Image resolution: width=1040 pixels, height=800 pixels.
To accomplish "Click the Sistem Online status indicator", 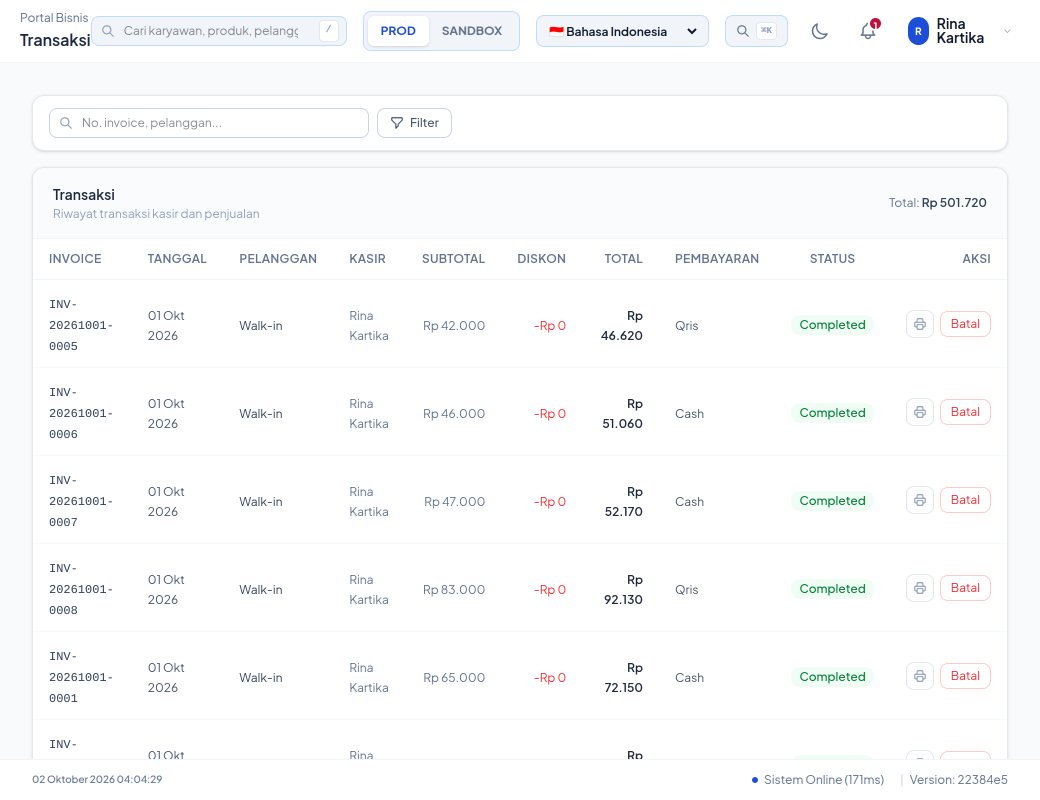I will [x=818, y=779].
